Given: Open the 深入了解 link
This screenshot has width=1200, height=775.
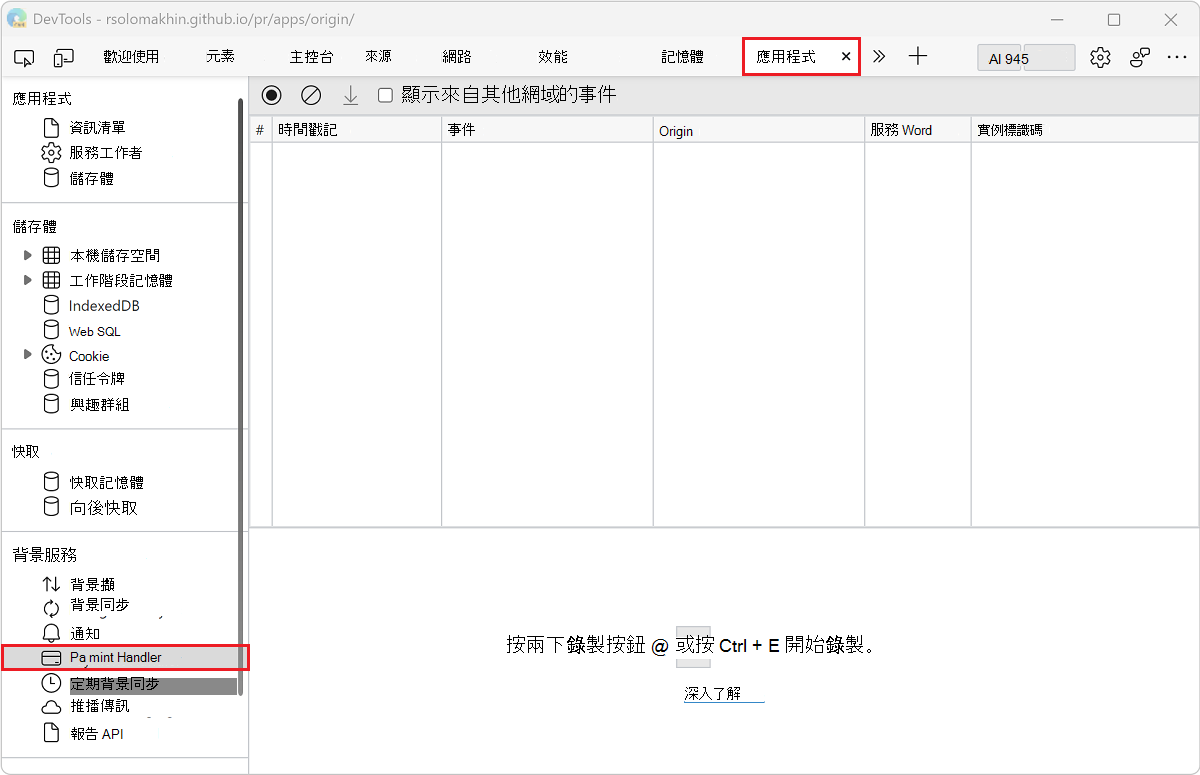Looking at the screenshot, I should point(713,693).
